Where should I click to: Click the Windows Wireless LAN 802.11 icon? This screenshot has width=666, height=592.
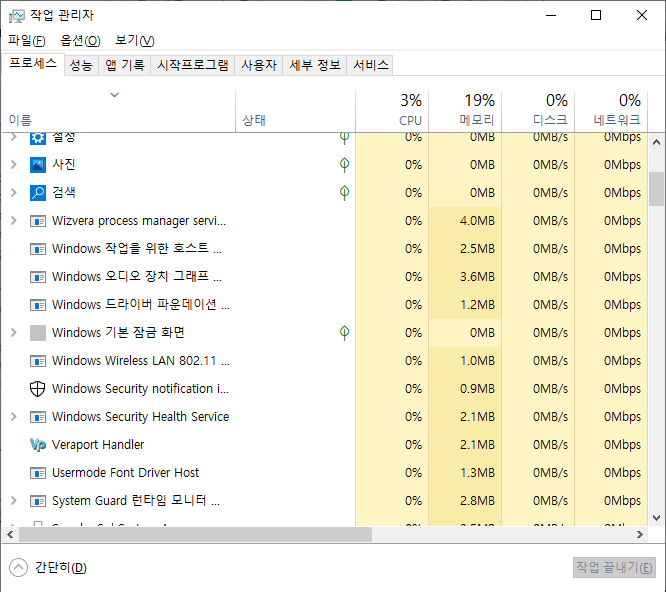38,361
